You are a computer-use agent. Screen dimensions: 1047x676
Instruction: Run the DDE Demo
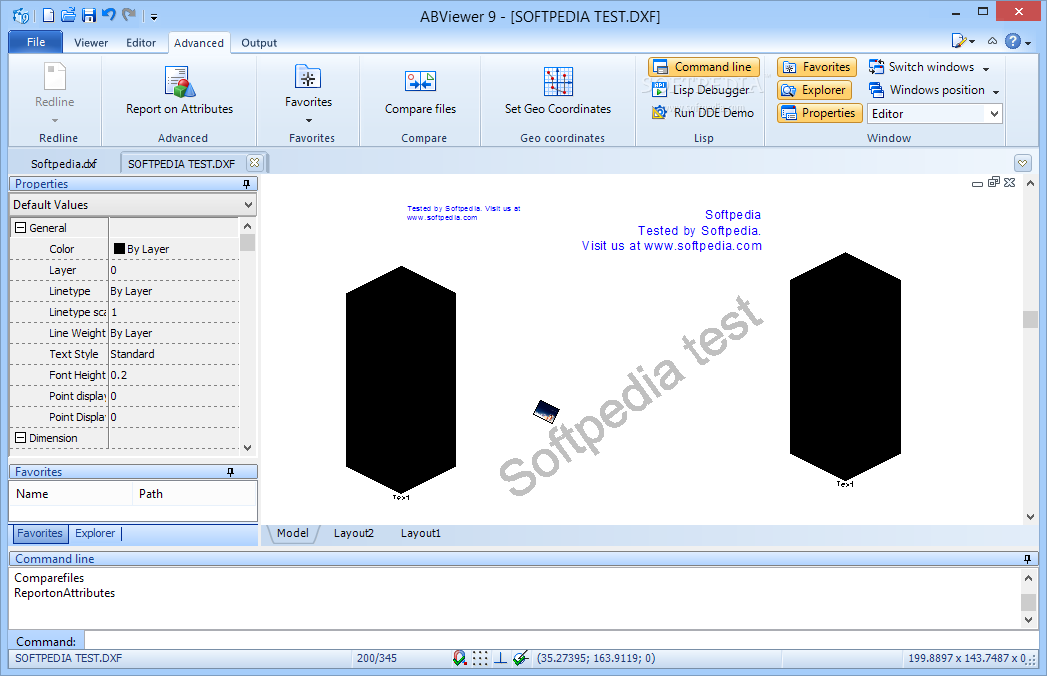(x=703, y=113)
